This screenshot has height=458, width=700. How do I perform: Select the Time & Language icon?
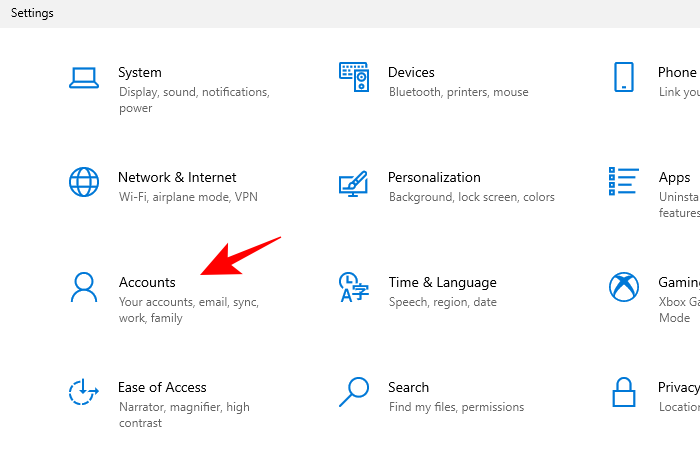(354, 287)
